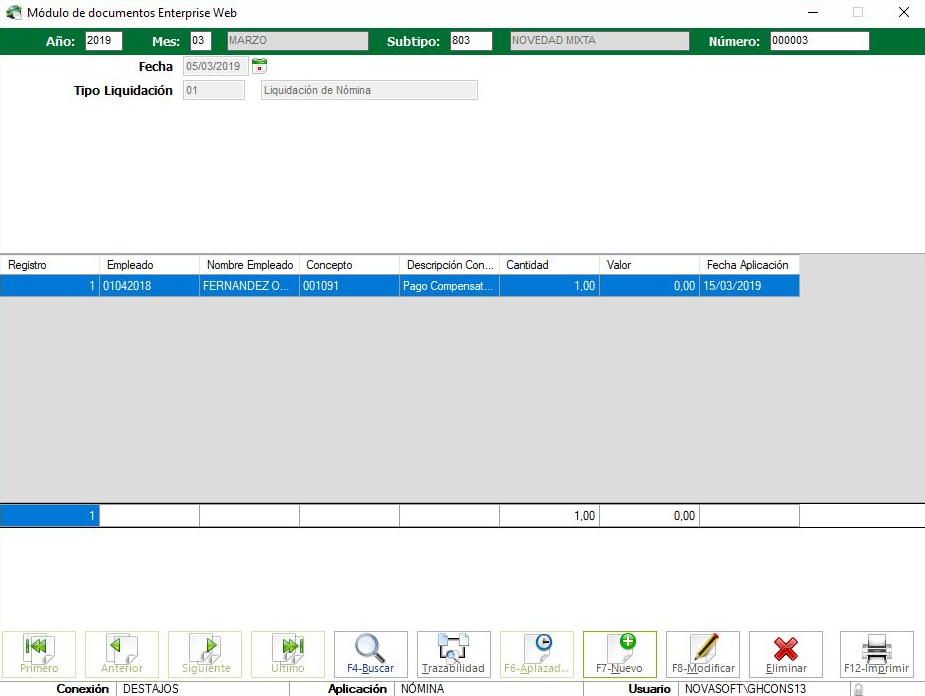Click the Subtipo code field
Viewport: 925px width, 696px height.
pos(470,41)
